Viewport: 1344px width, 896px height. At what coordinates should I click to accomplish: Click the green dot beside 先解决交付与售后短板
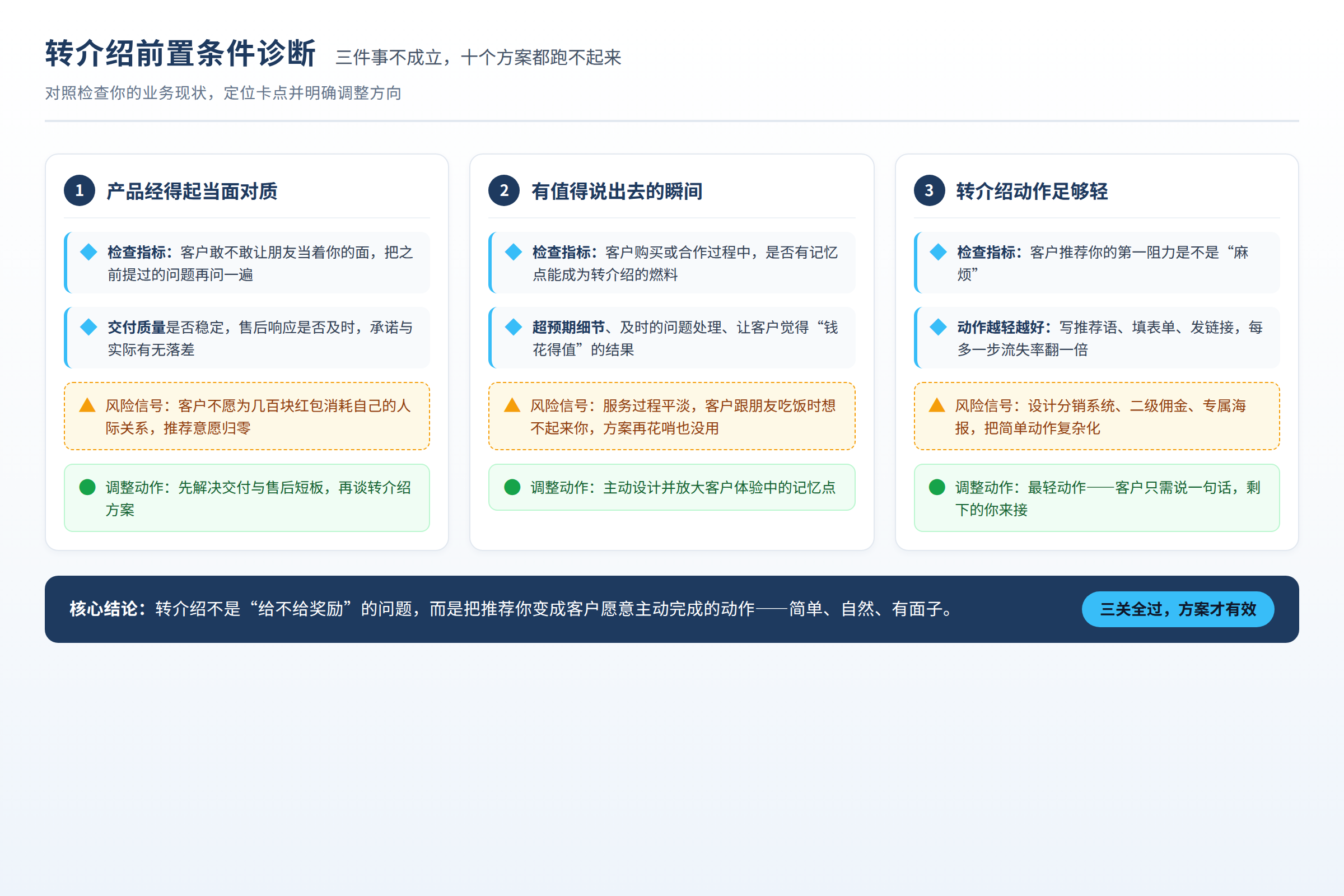pos(87,487)
